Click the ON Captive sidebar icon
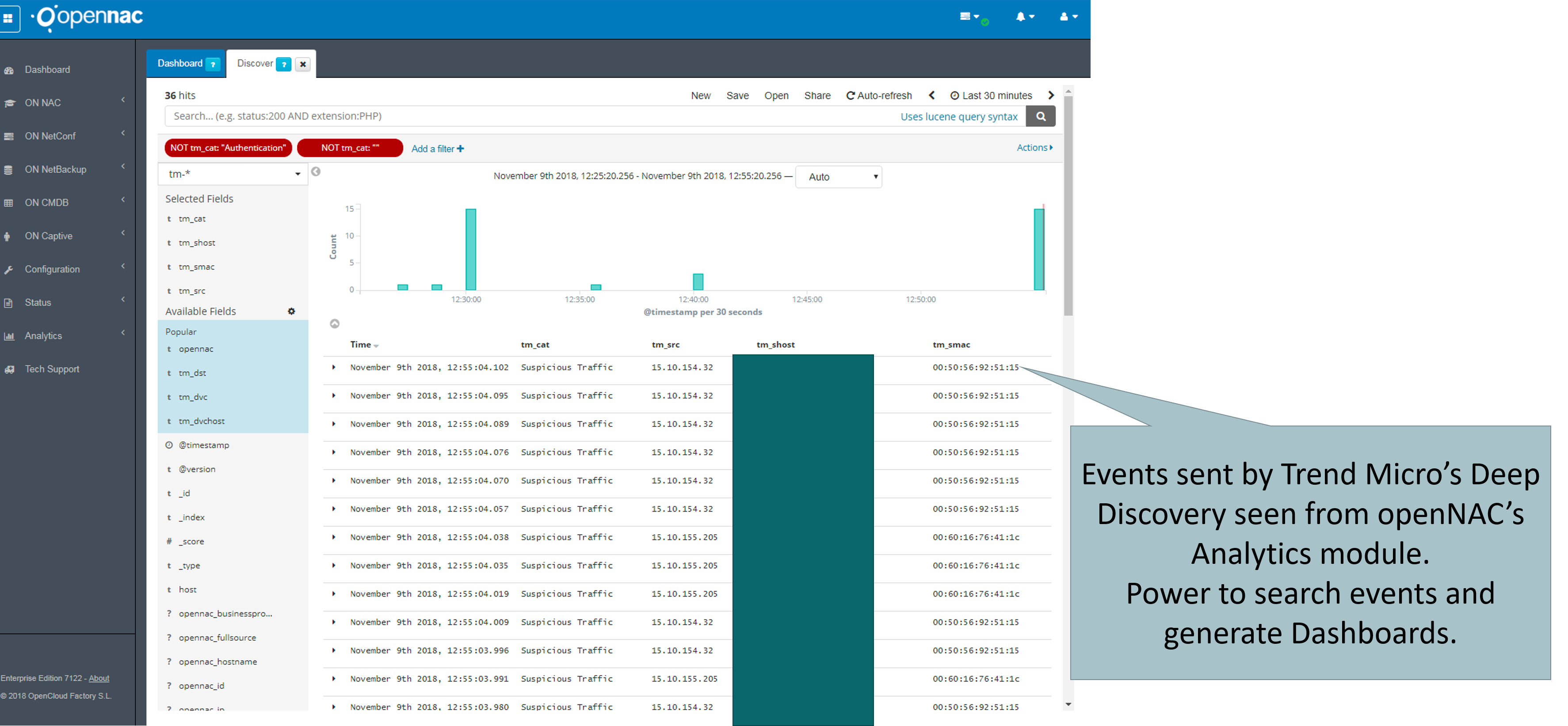 [8, 237]
